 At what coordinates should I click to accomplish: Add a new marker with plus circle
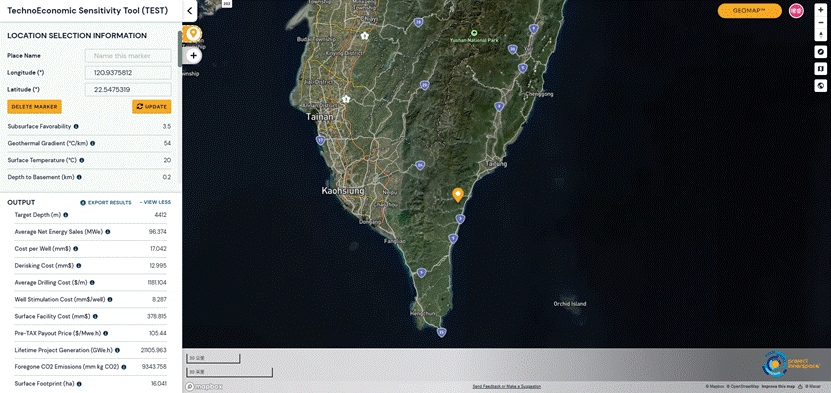point(193,55)
